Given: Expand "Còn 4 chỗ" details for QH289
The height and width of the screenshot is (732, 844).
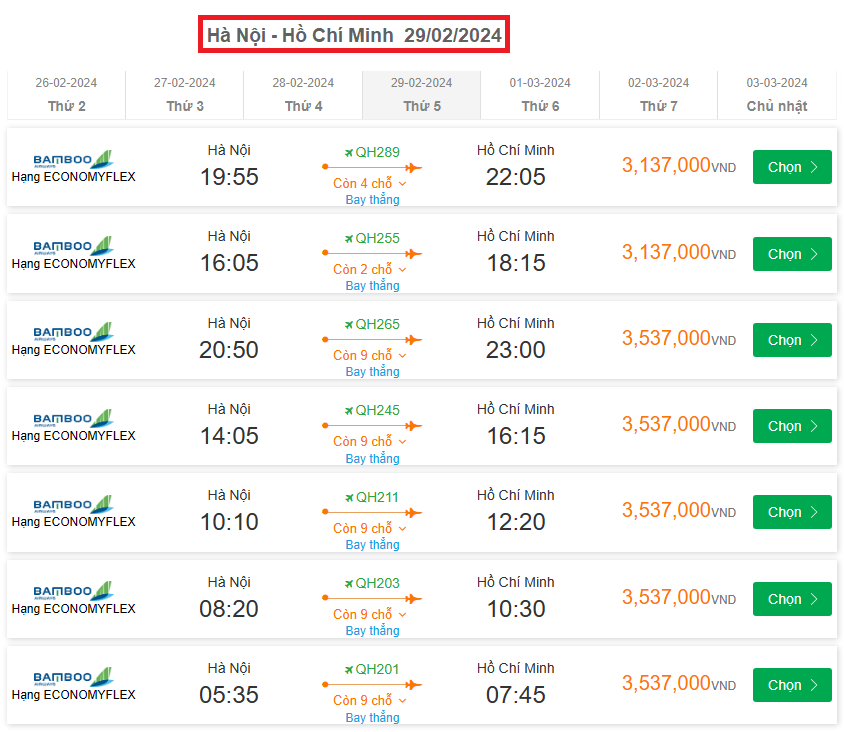Looking at the screenshot, I should click(370, 184).
